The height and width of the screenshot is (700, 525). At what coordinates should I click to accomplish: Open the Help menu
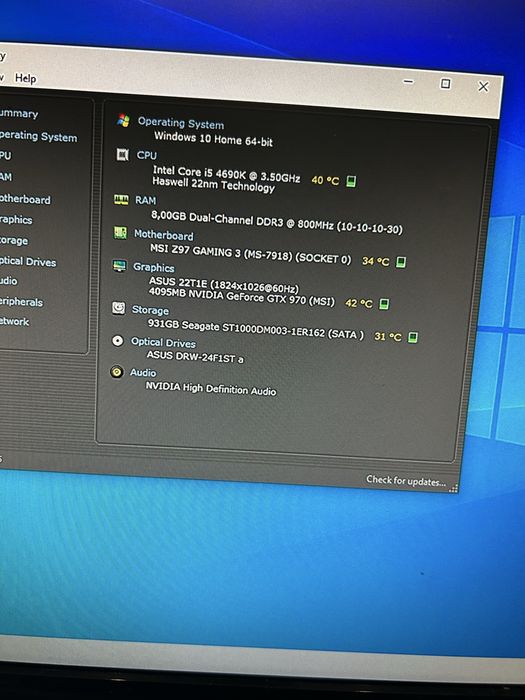[x=25, y=78]
